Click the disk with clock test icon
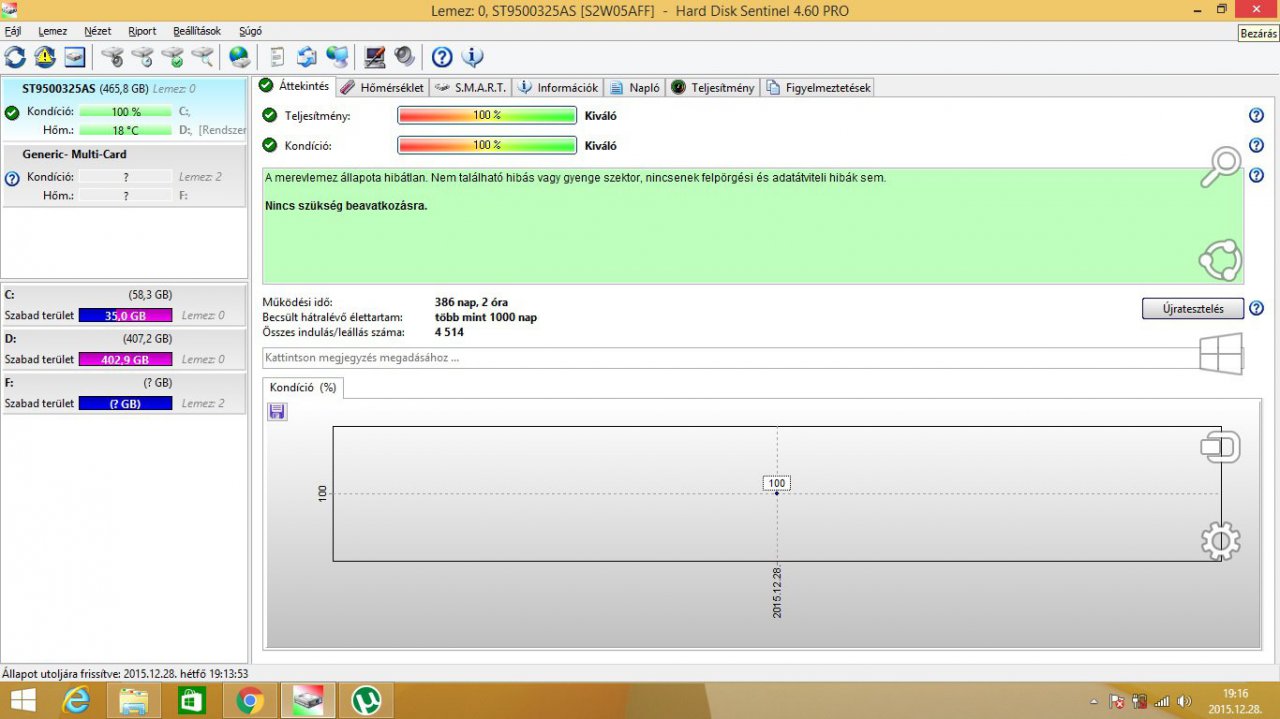Image resolution: width=1280 pixels, height=719 pixels. [143, 57]
